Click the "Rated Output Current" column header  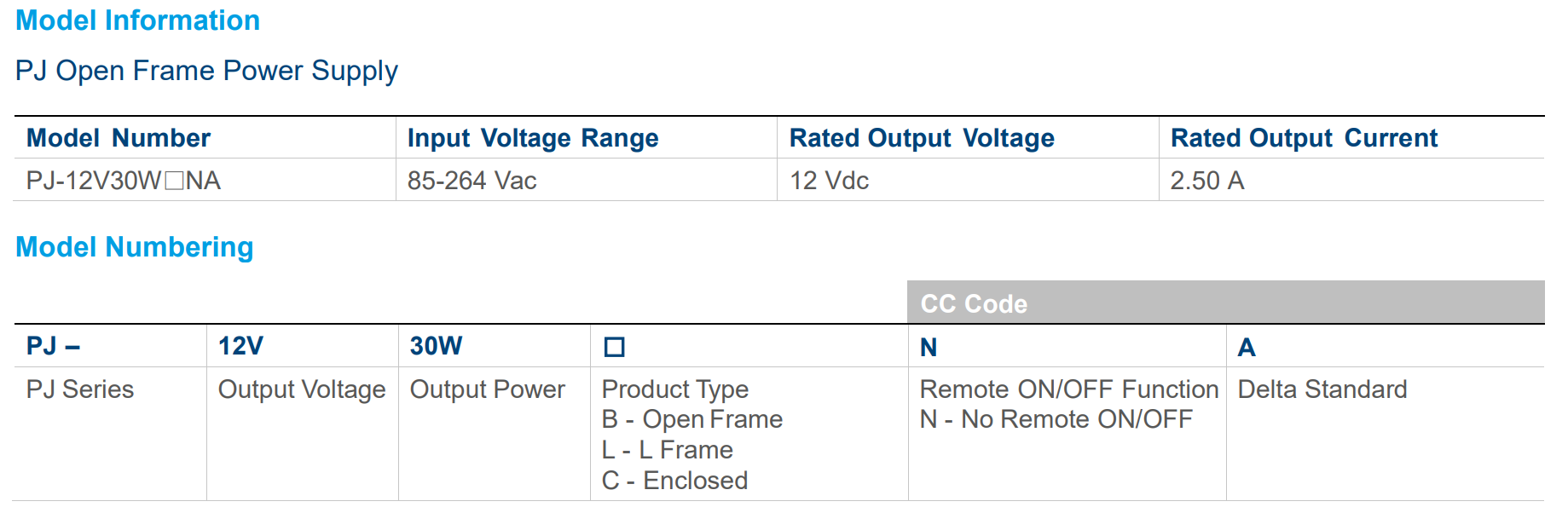[1304, 138]
